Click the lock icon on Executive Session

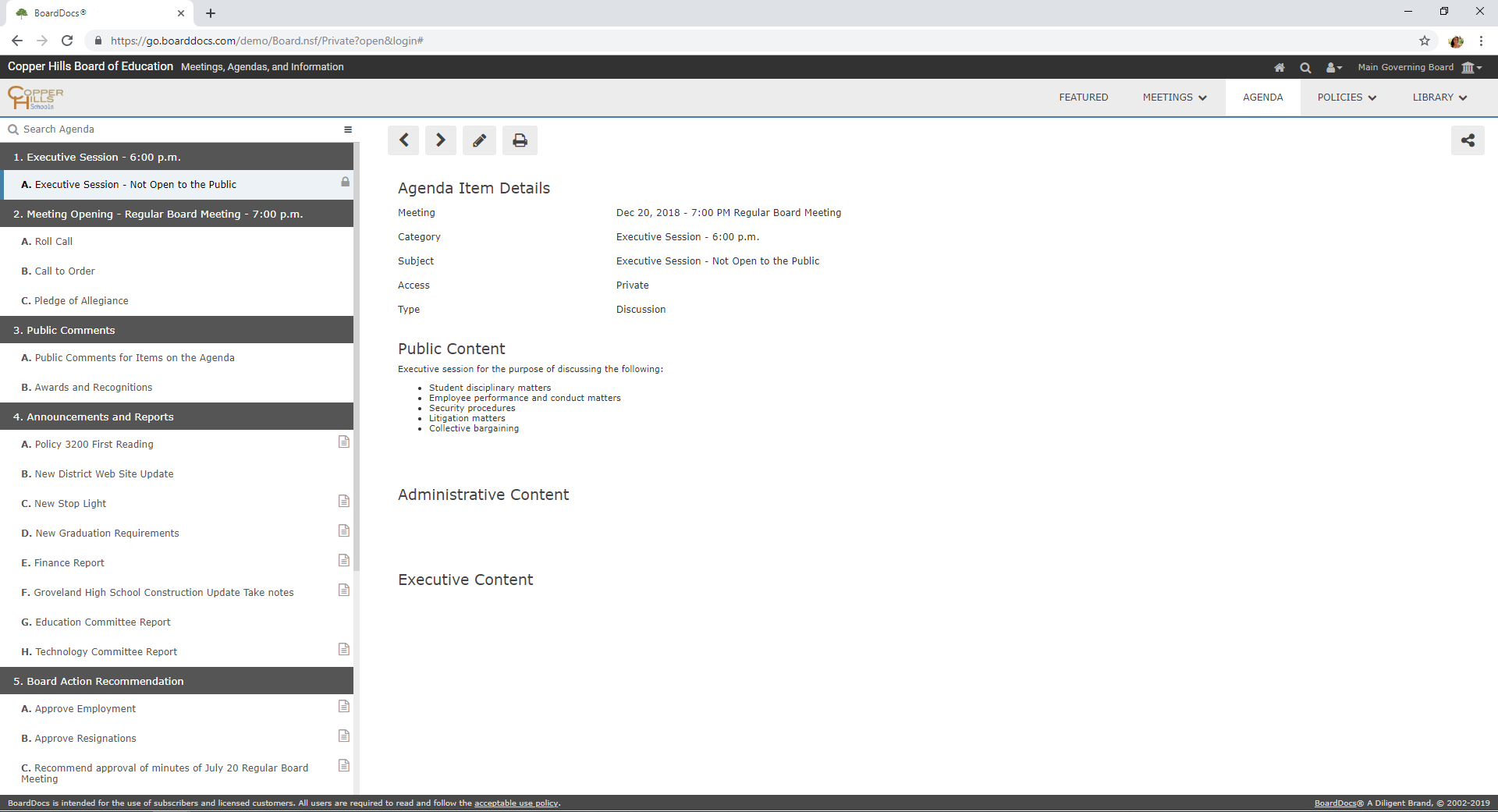[345, 182]
